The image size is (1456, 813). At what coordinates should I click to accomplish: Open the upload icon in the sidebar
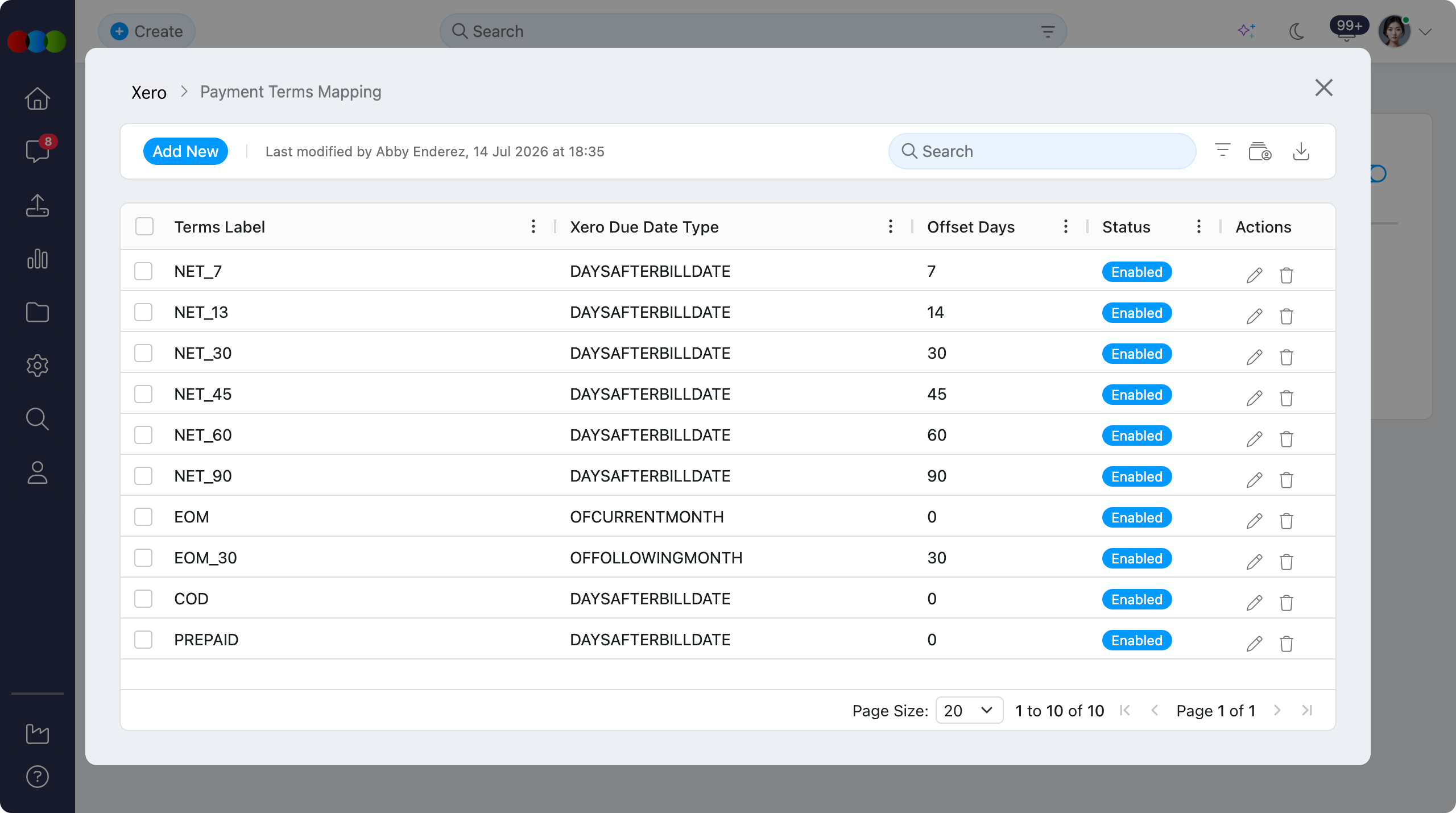coord(38,205)
